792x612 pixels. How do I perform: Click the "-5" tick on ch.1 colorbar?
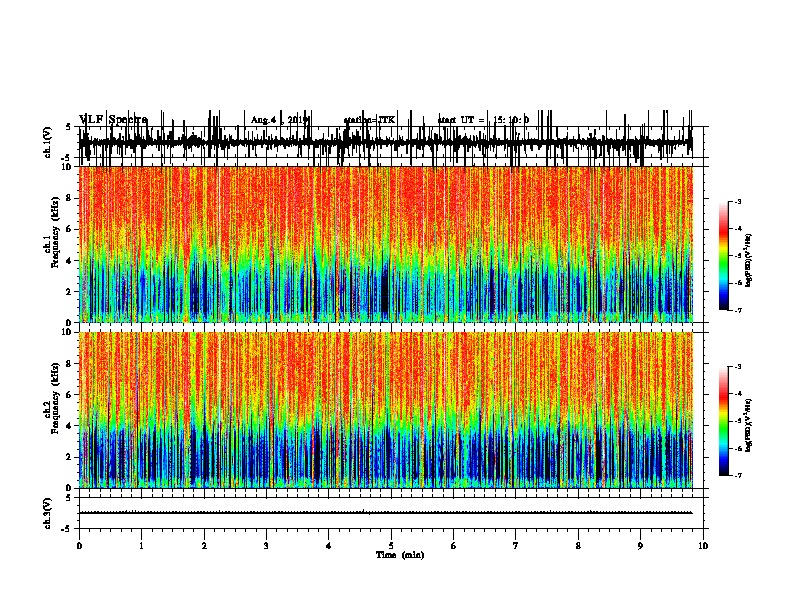tap(737, 256)
